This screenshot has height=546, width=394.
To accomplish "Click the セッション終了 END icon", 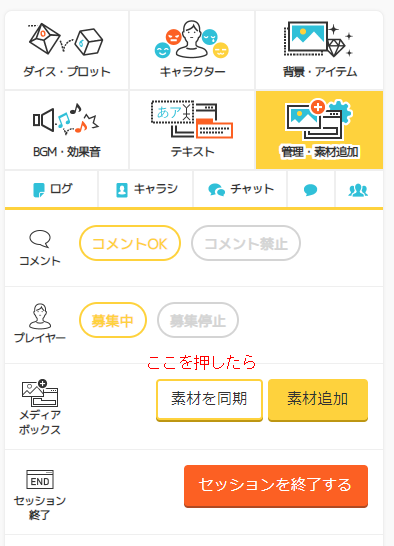I will click(x=40, y=479).
